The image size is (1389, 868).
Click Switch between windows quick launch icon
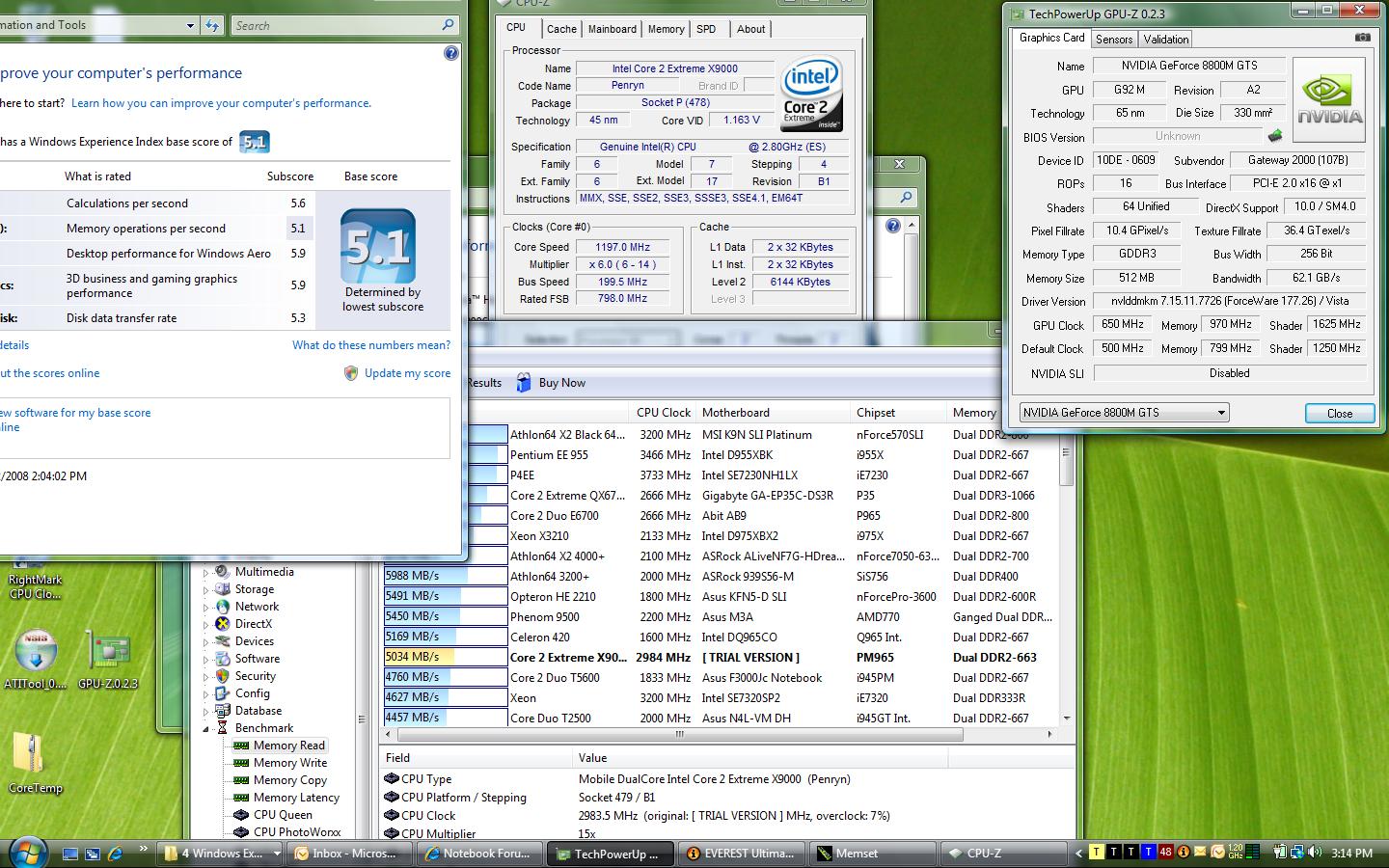coord(93,854)
